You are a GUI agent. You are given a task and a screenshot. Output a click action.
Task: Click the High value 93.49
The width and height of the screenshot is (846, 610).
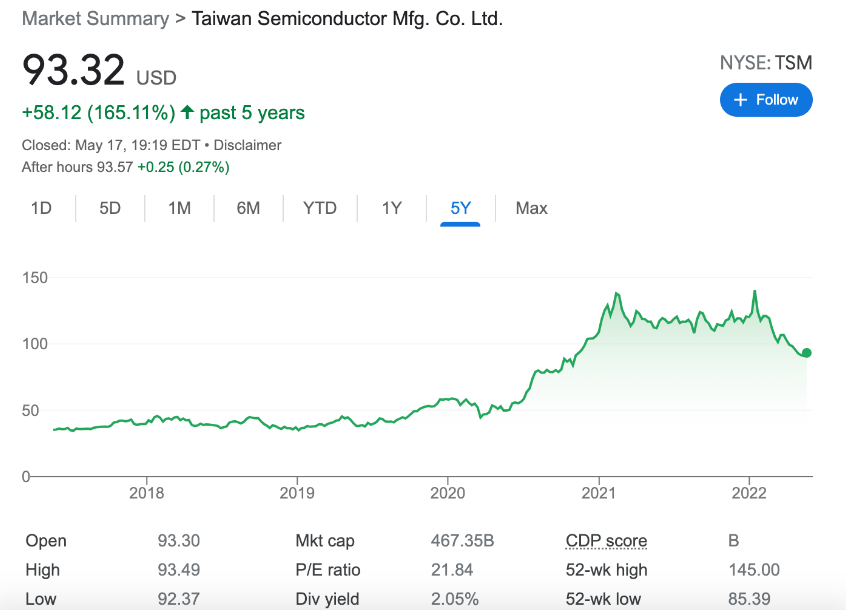[x=179, y=570]
